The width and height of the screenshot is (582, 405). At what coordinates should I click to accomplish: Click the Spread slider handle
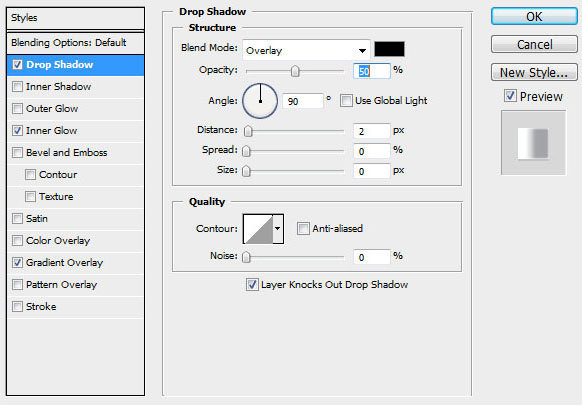click(x=246, y=151)
